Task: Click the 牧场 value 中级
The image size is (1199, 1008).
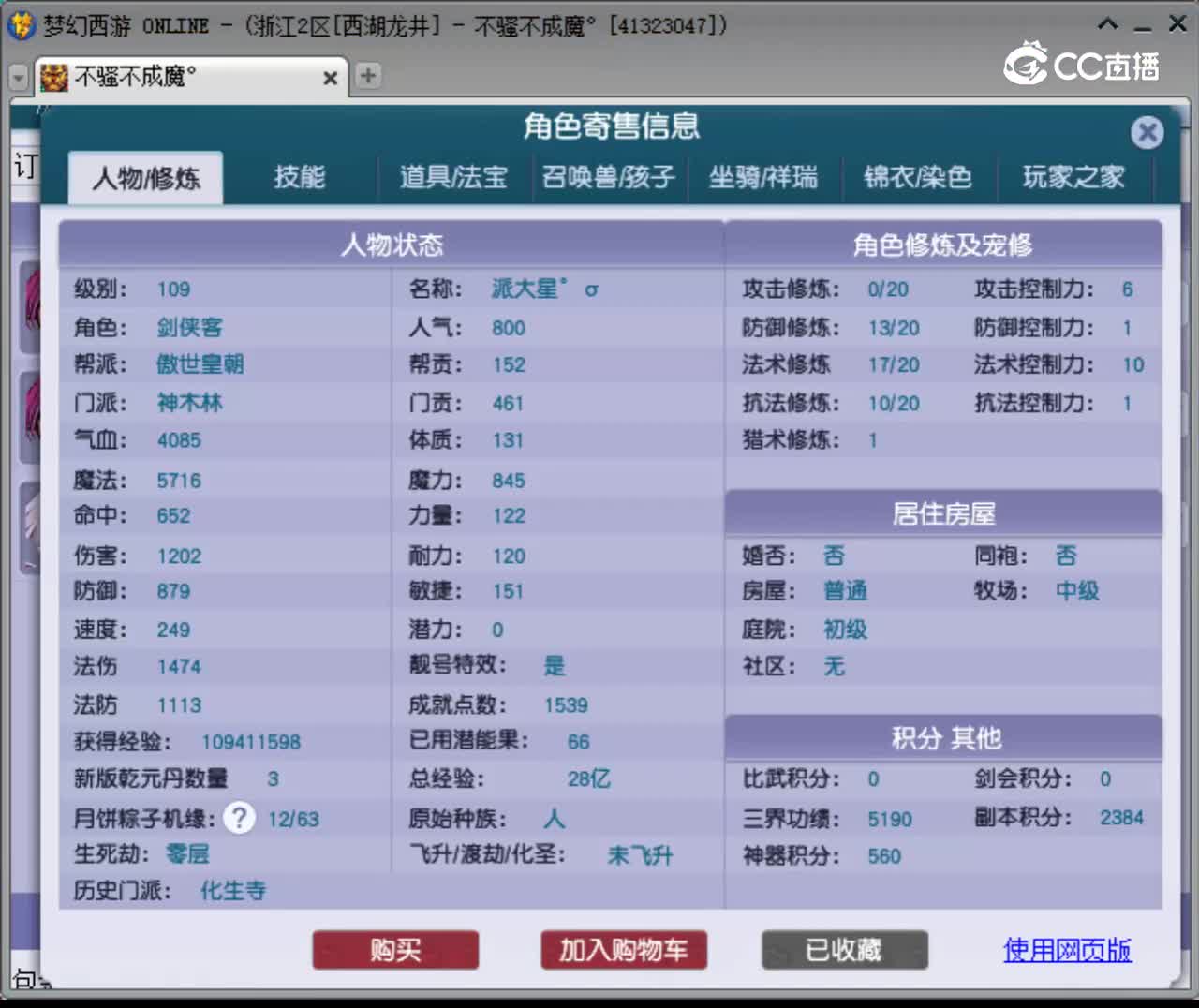Action: (x=1077, y=591)
